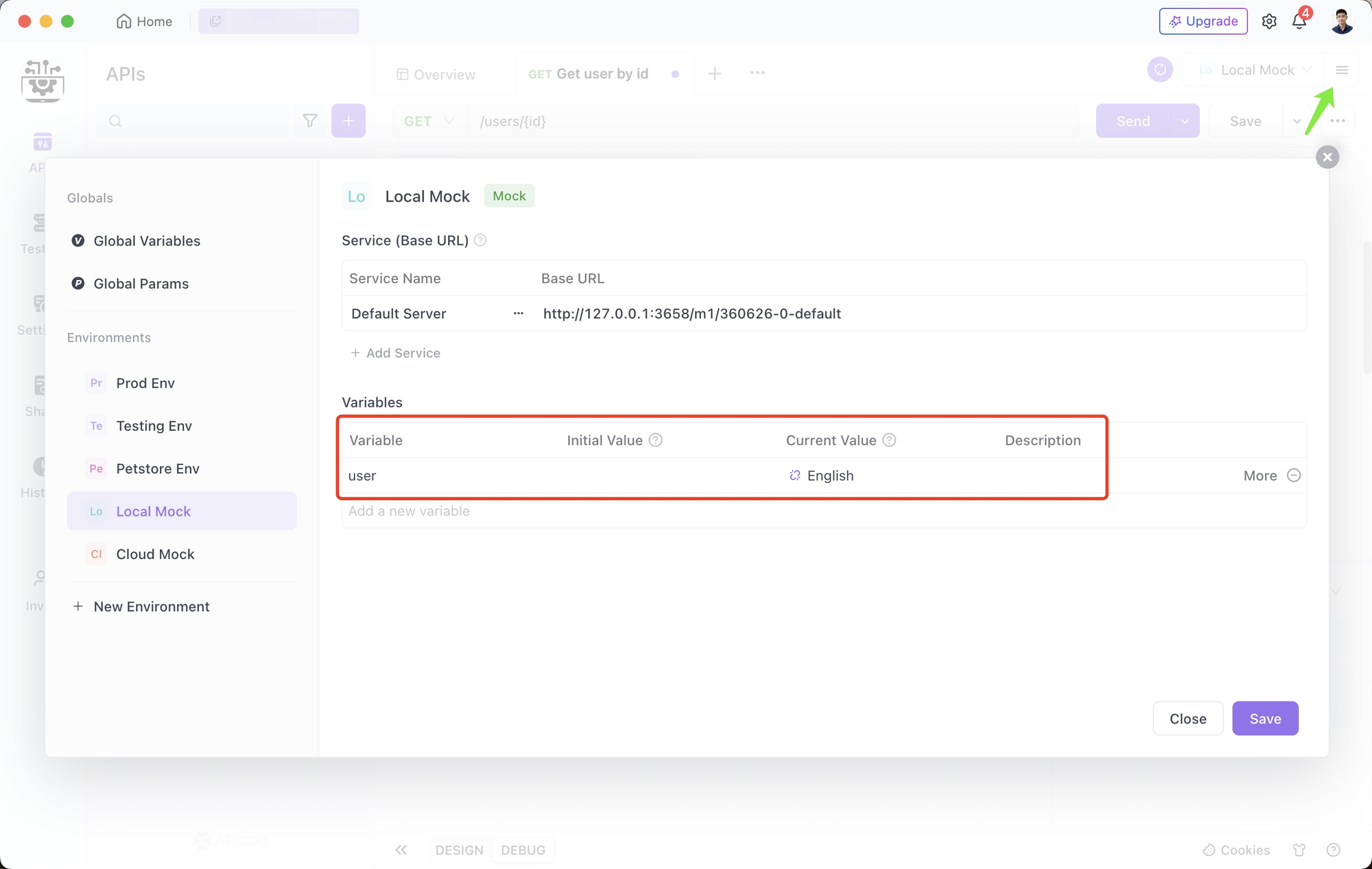Toggle the Mock badge on Local Mock
The height and width of the screenshot is (869, 1372).
click(x=508, y=195)
